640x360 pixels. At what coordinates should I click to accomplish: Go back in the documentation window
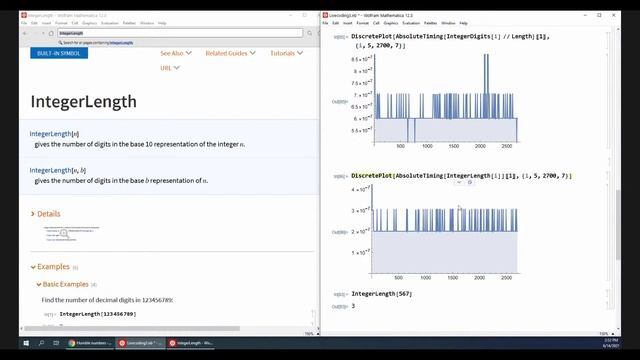pyautogui.click(x=25, y=33)
